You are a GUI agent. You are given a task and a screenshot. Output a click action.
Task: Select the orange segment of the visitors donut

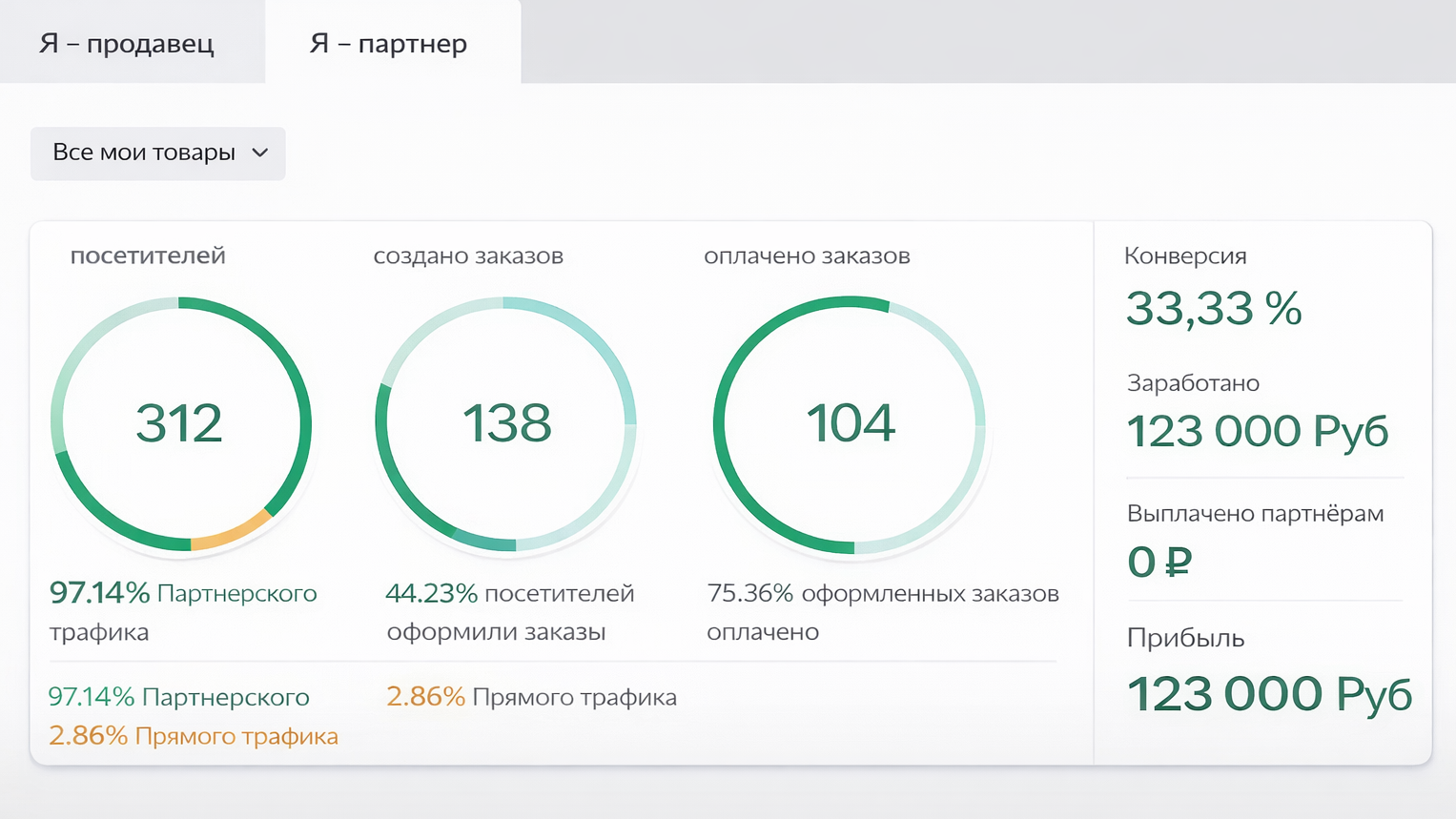234,531
